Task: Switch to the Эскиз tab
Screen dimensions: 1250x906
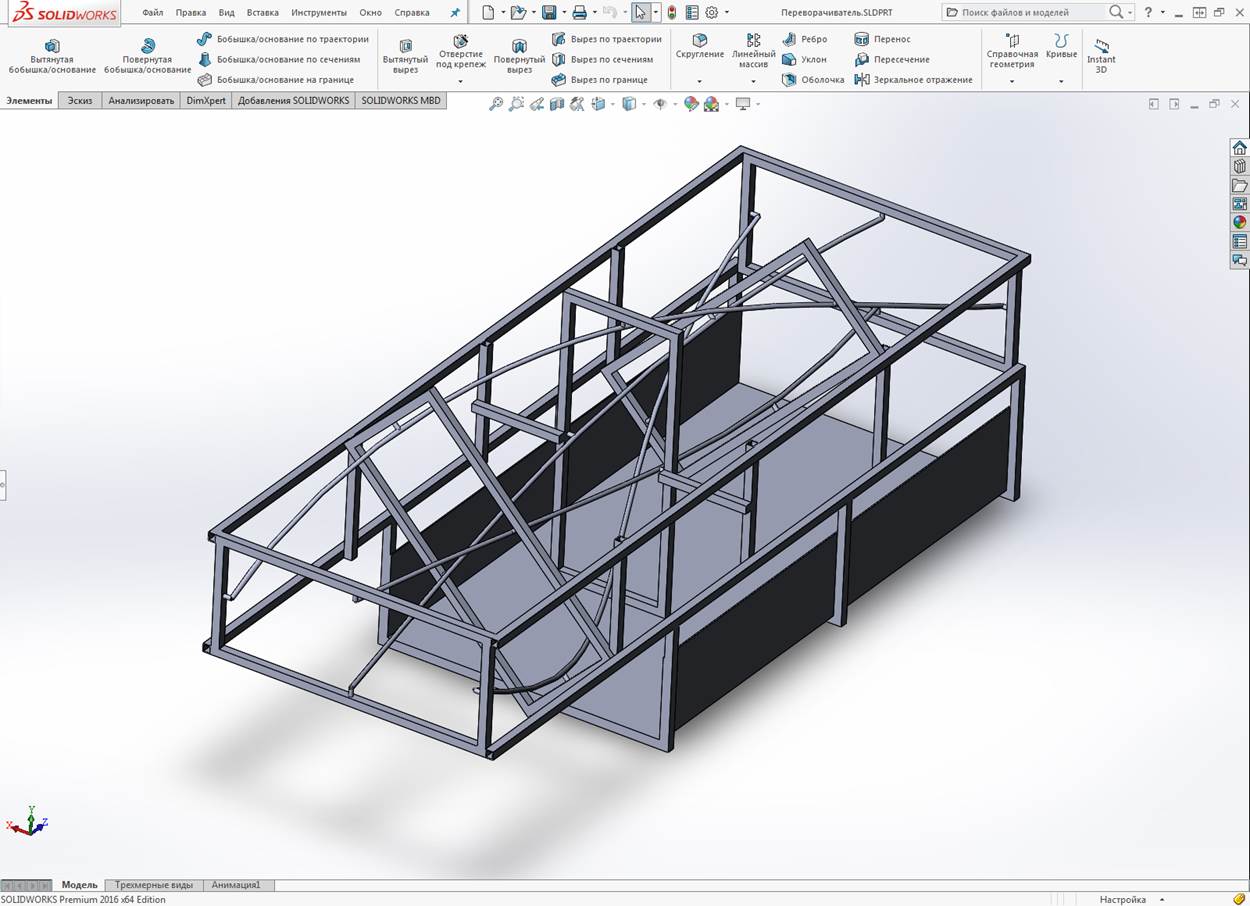Action: pyautogui.click(x=80, y=100)
